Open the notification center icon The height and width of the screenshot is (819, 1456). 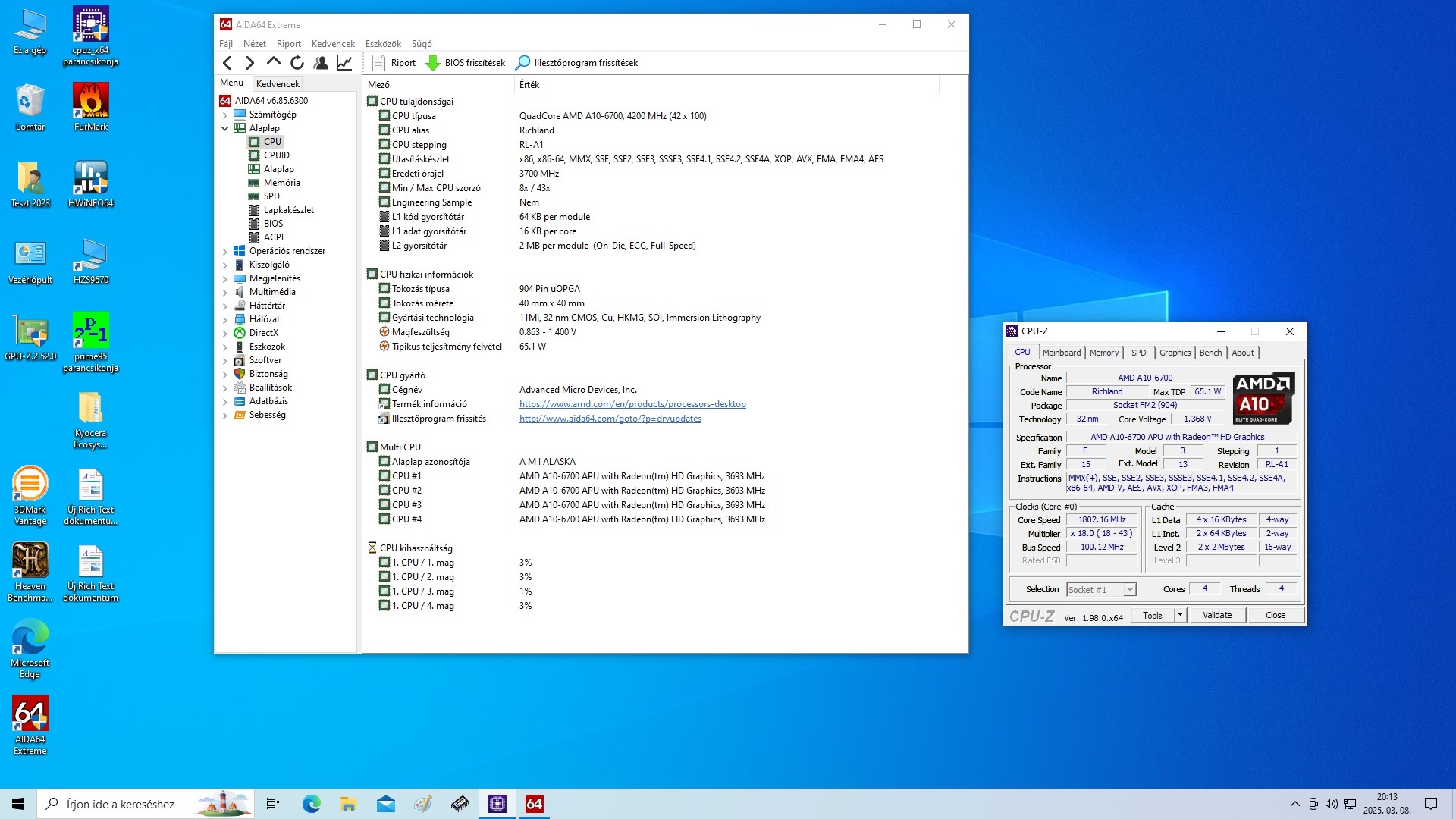(x=1431, y=804)
